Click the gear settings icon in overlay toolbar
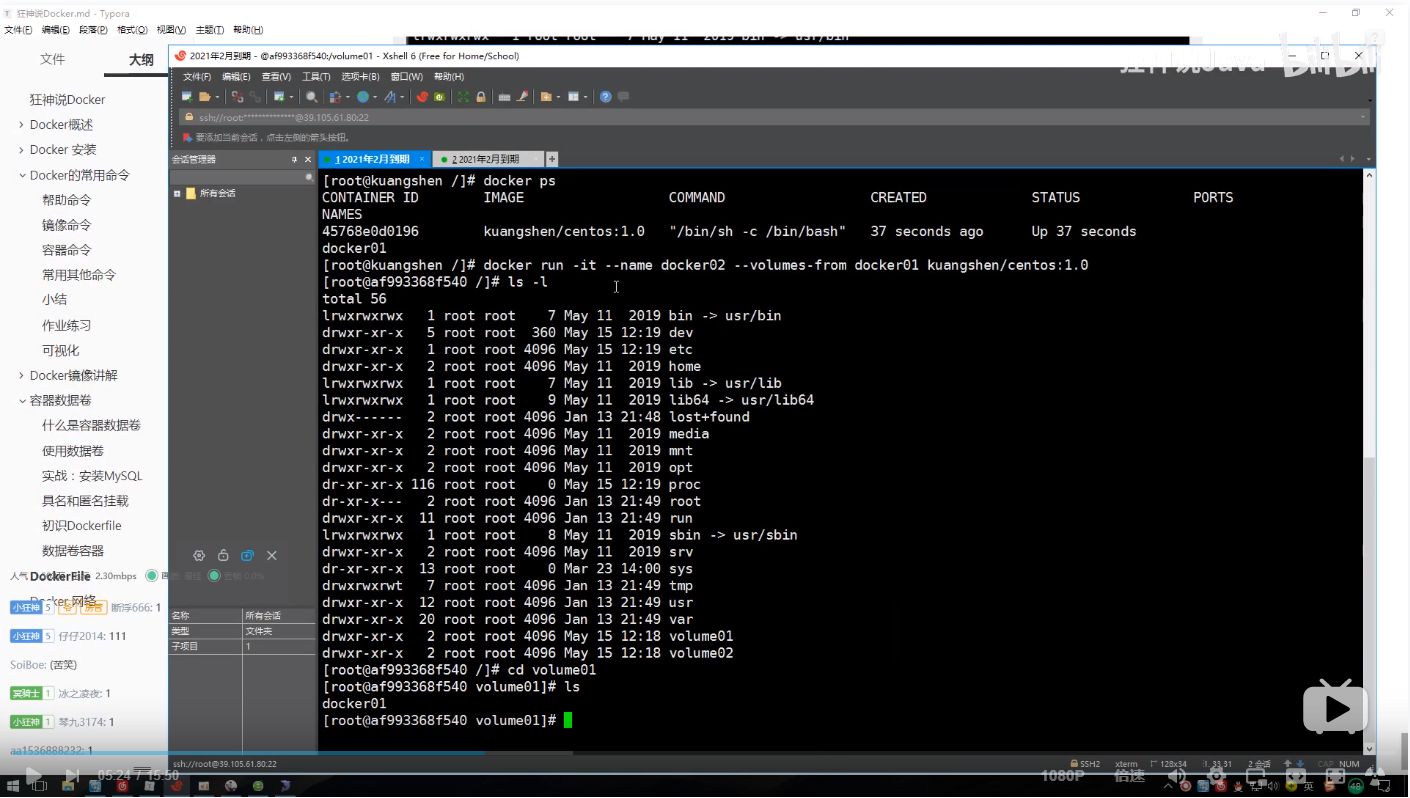 click(x=199, y=555)
